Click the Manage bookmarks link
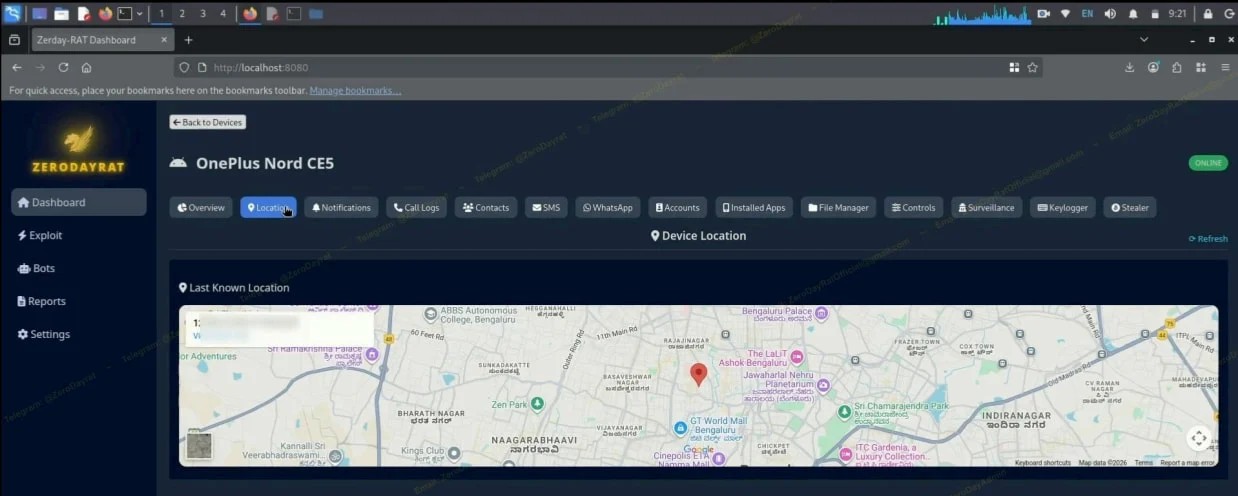The width and height of the screenshot is (1238, 496). 355,91
